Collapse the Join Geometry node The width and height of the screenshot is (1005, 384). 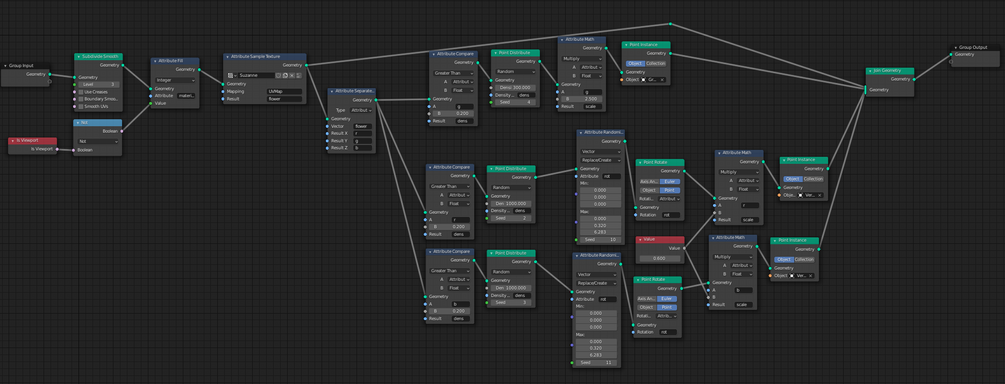coord(871,71)
